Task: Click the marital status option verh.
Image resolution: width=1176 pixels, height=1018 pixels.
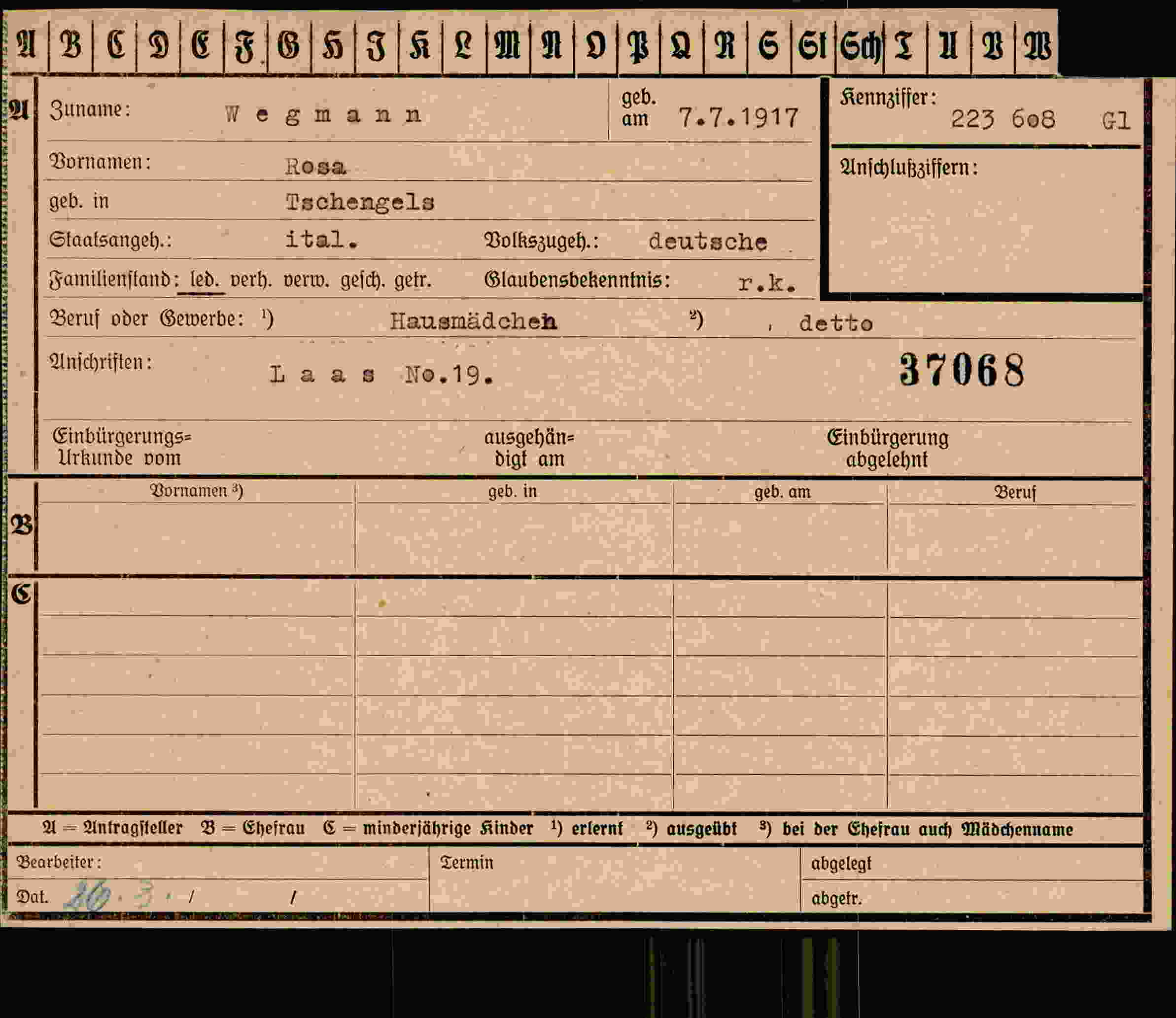Action: 251,280
